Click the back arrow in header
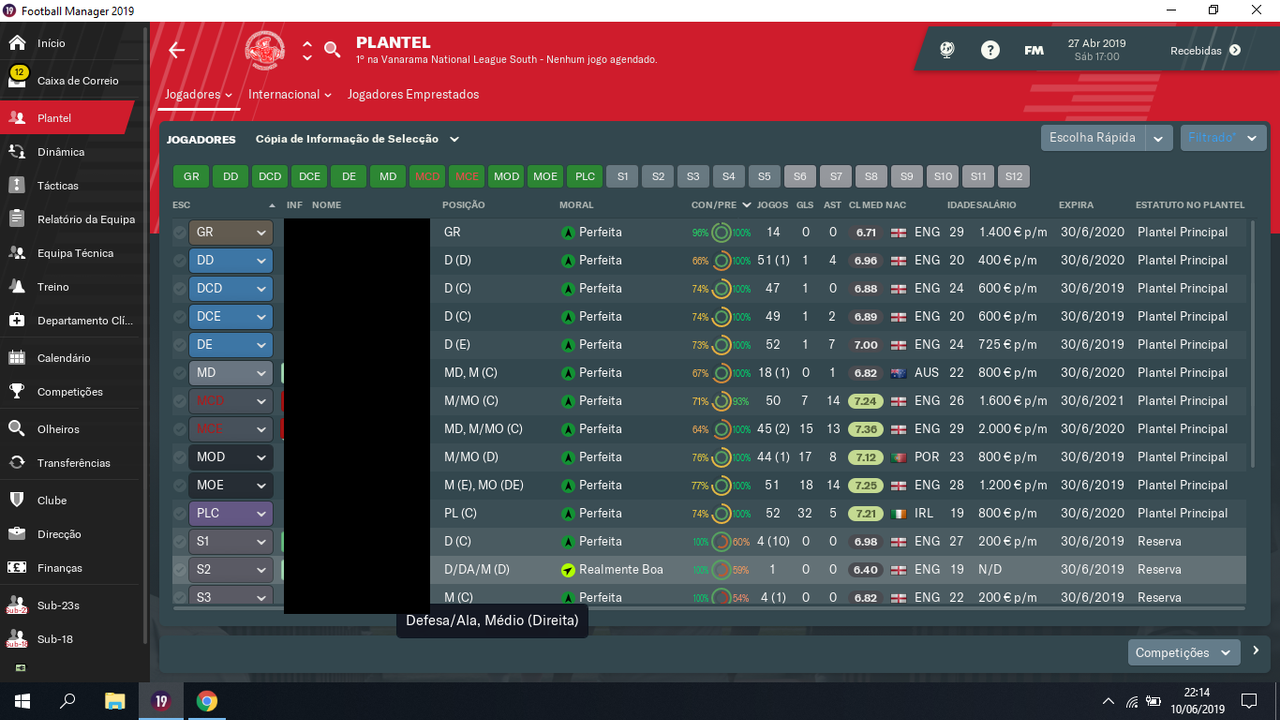This screenshot has width=1280, height=720. pos(177,50)
